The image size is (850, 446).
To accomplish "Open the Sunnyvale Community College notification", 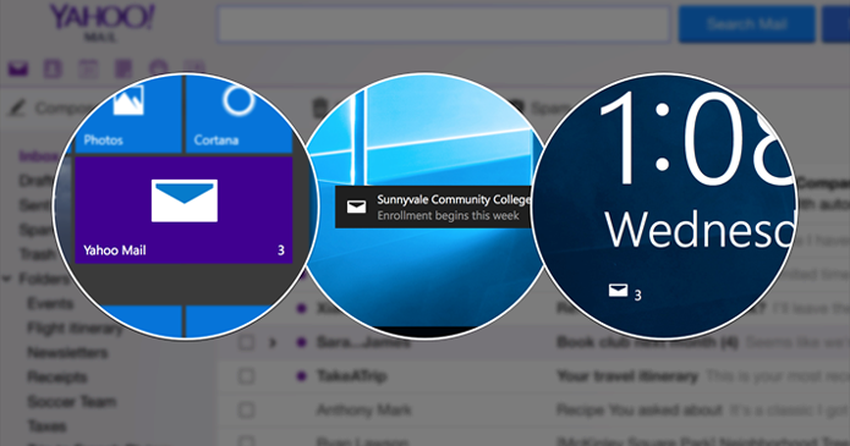I will point(434,207).
